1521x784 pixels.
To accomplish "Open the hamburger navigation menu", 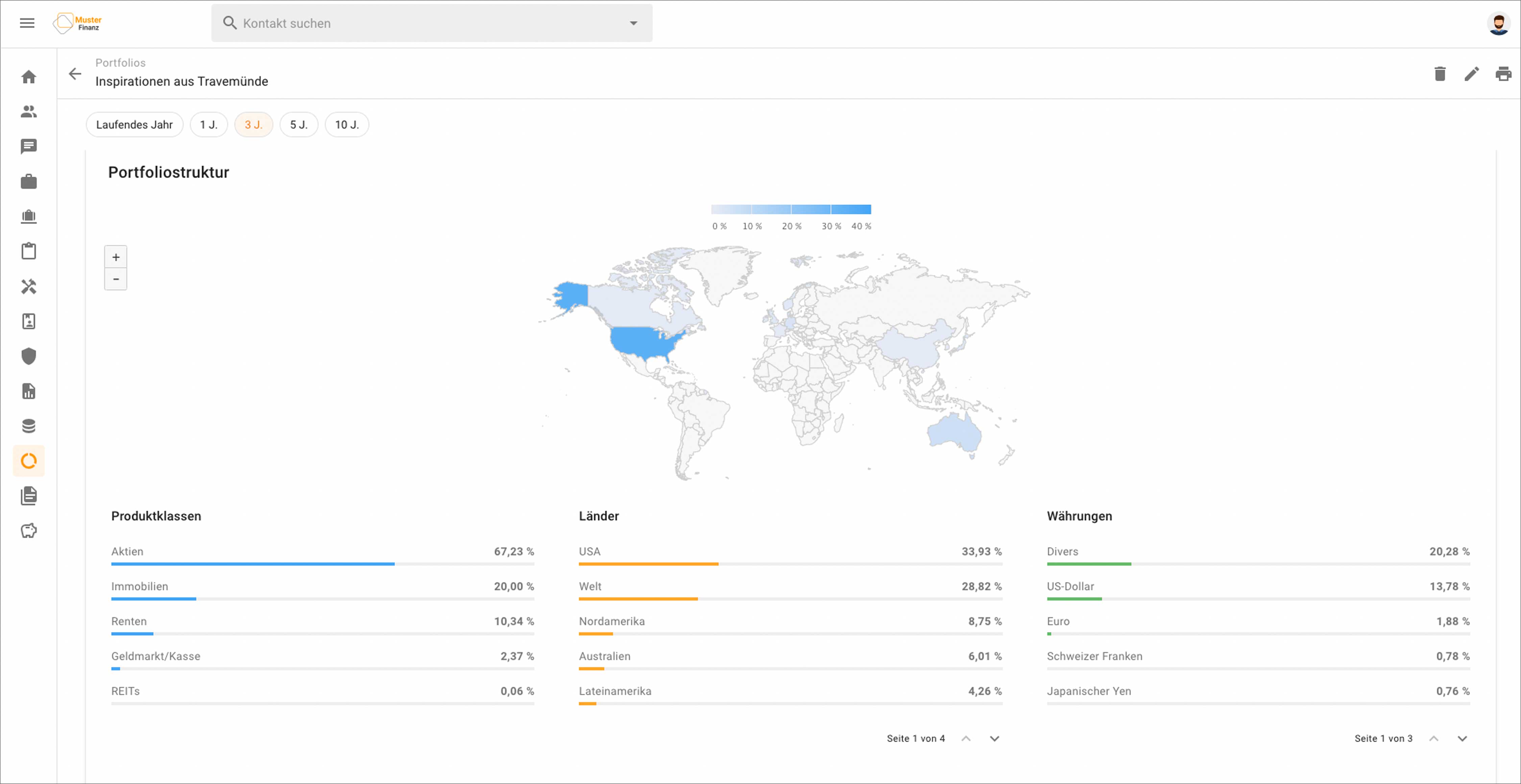I will 27,23.
